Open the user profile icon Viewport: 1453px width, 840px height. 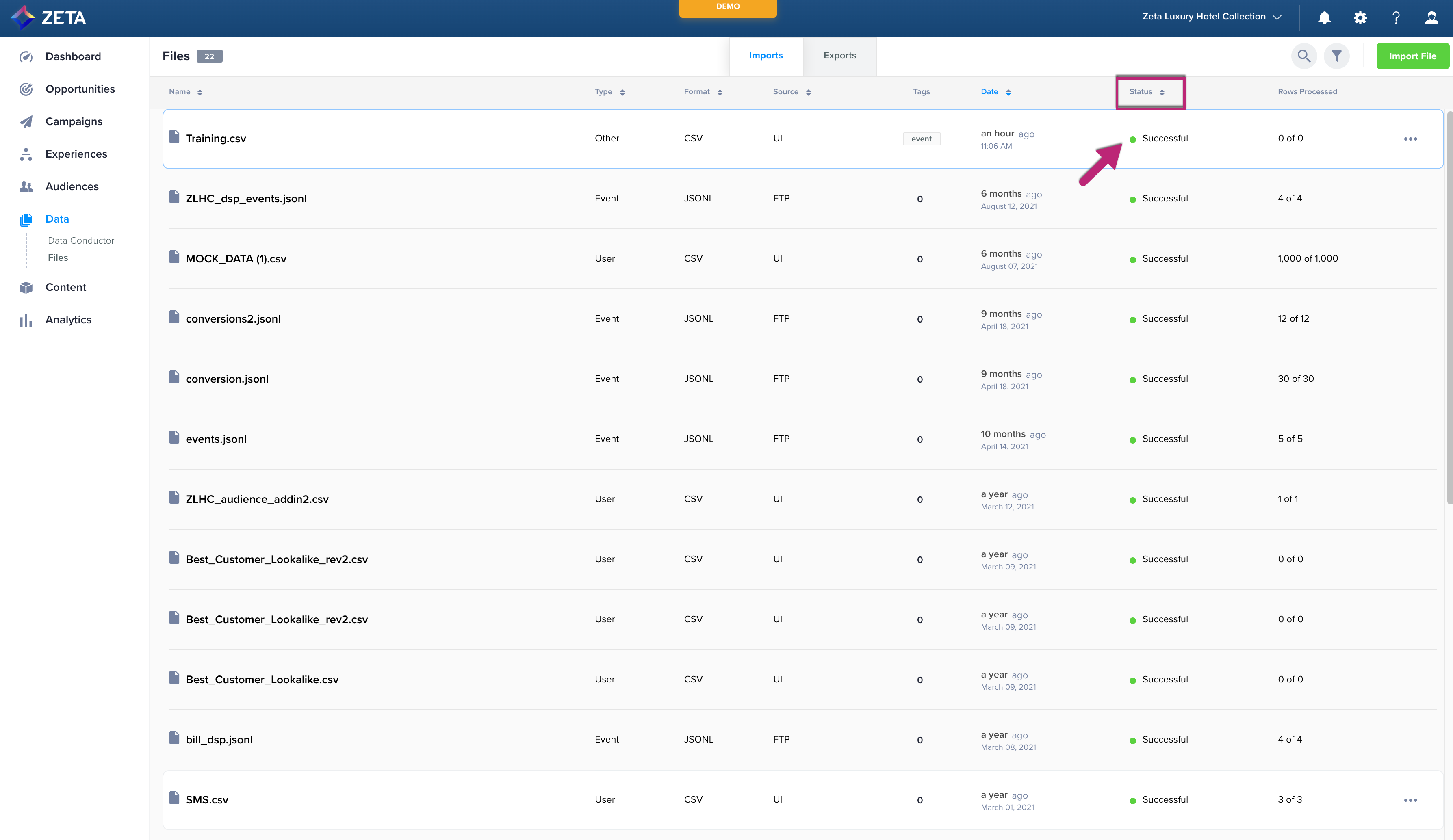[x=1431, y=17]
